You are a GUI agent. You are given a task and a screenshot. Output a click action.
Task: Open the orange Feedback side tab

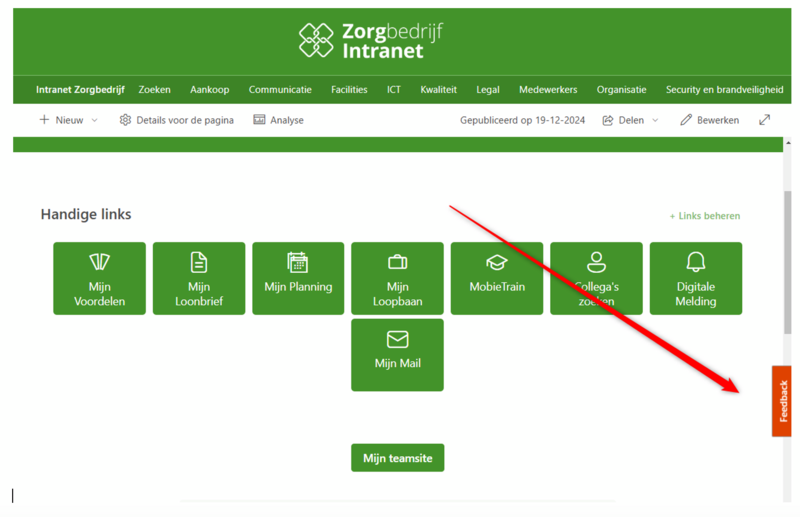tap(782, 401)
